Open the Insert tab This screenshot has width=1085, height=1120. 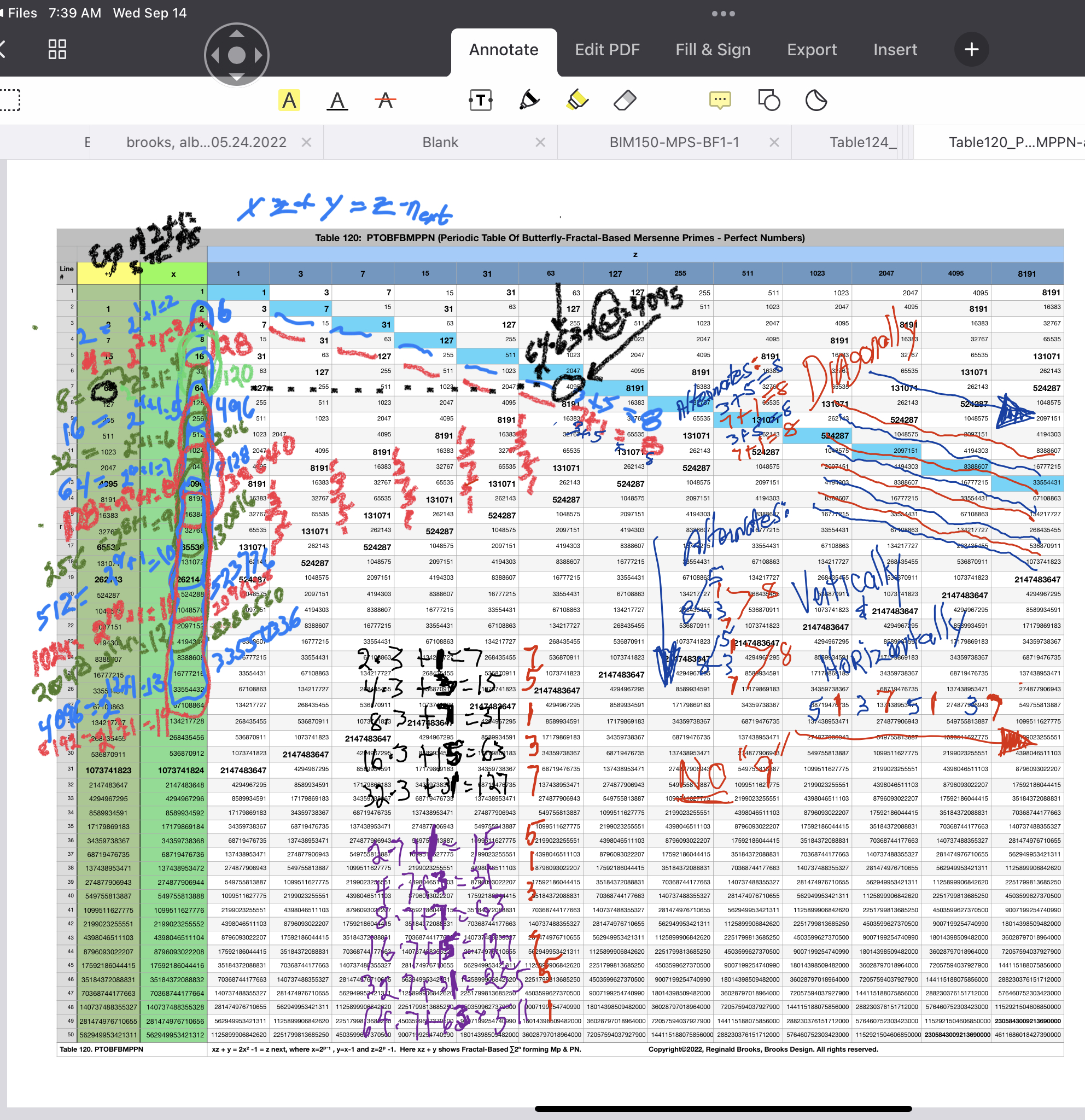coord(895,50)
